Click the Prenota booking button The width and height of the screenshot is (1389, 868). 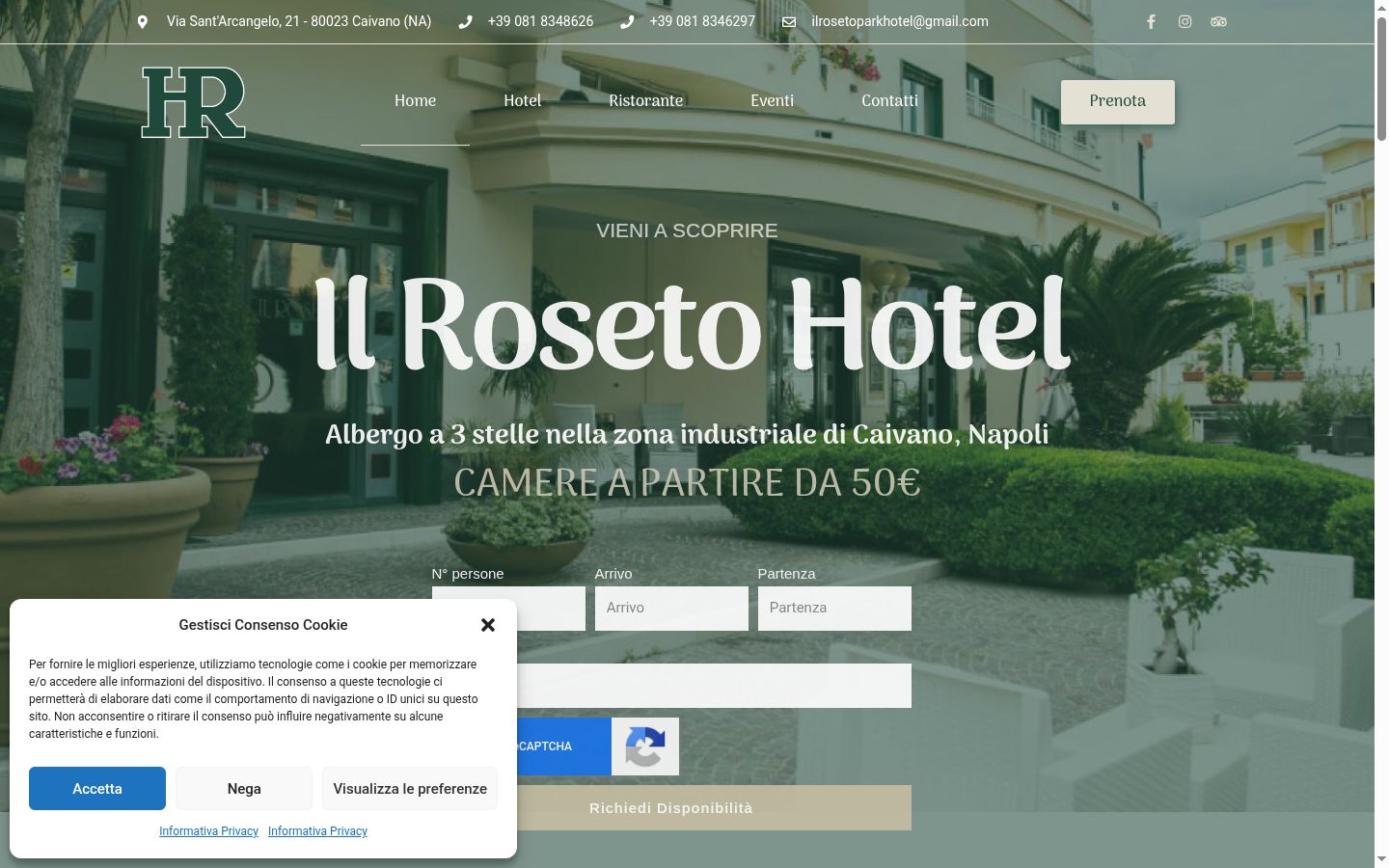click(x=1118, y=101)
